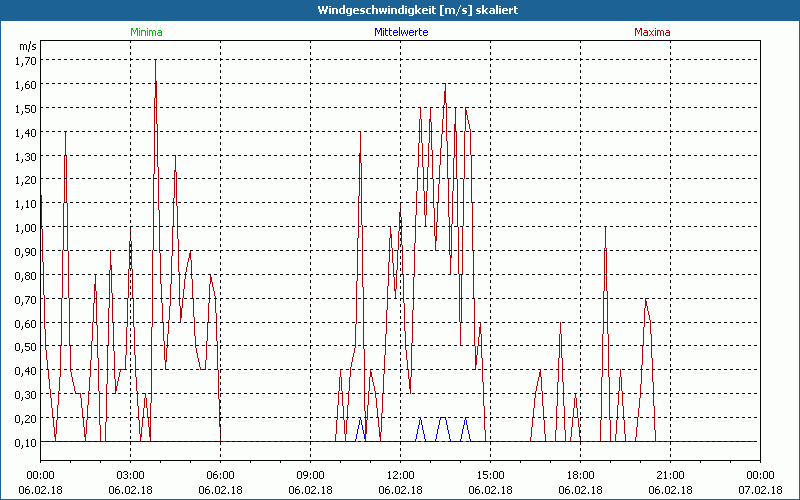
Task: Click the 0,10 y-axis value label
Action: point(26,442)
